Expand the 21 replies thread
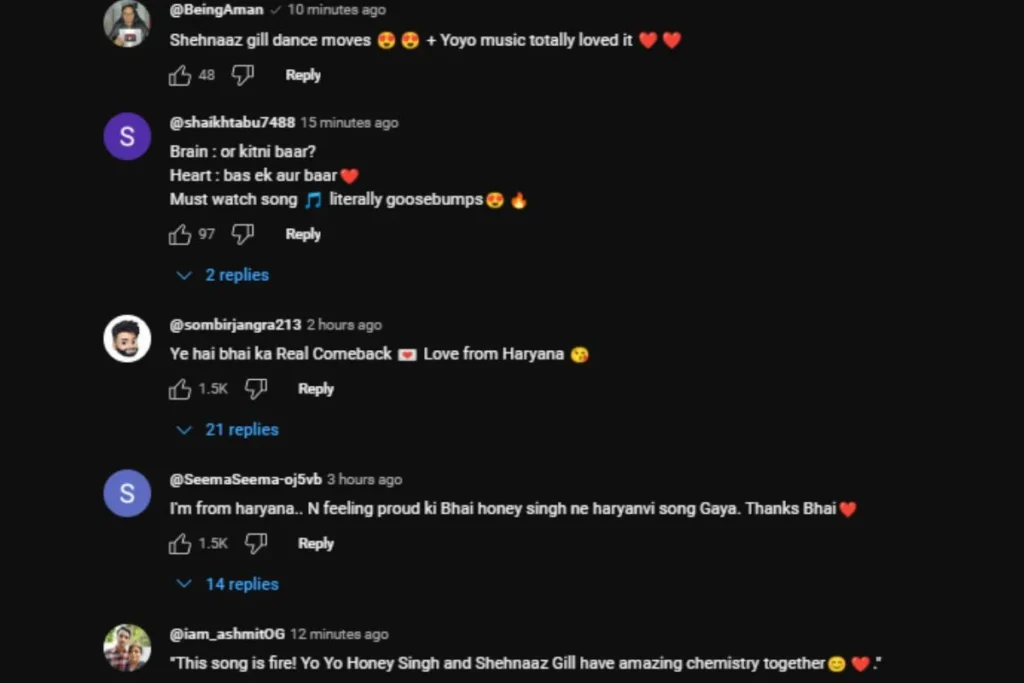Image resolution: width=1024 pixels, height=683 pixels. pyautogui.click(x=227, y=430)
